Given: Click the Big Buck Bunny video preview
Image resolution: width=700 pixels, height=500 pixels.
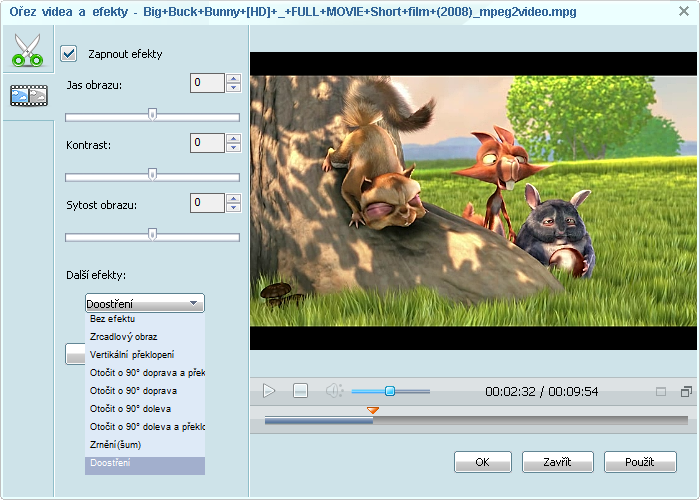Looking at the screenshot, I should [x=473, y=201].
